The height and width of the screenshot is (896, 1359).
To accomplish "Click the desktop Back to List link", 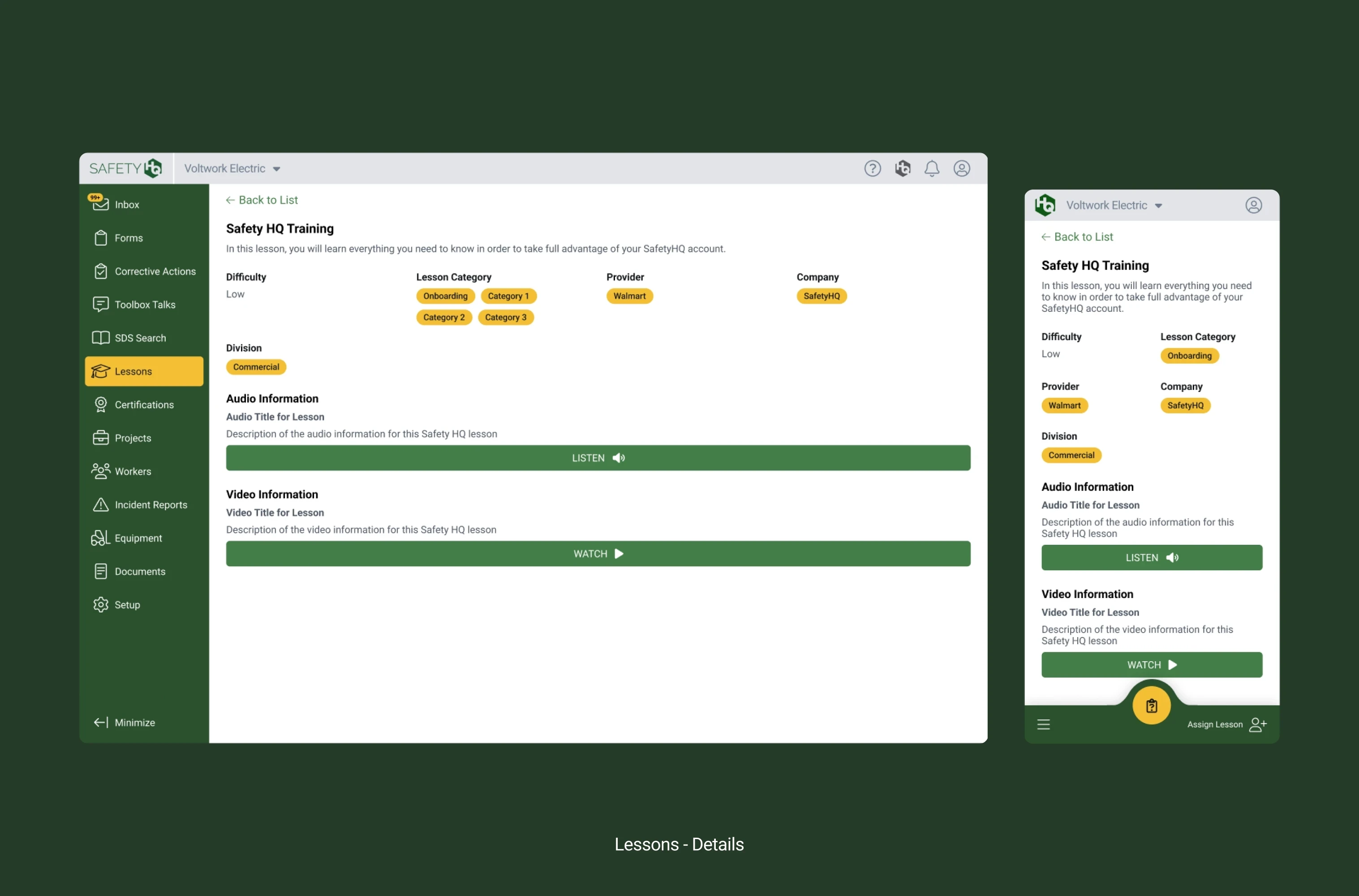I will (x=262, y=200).
